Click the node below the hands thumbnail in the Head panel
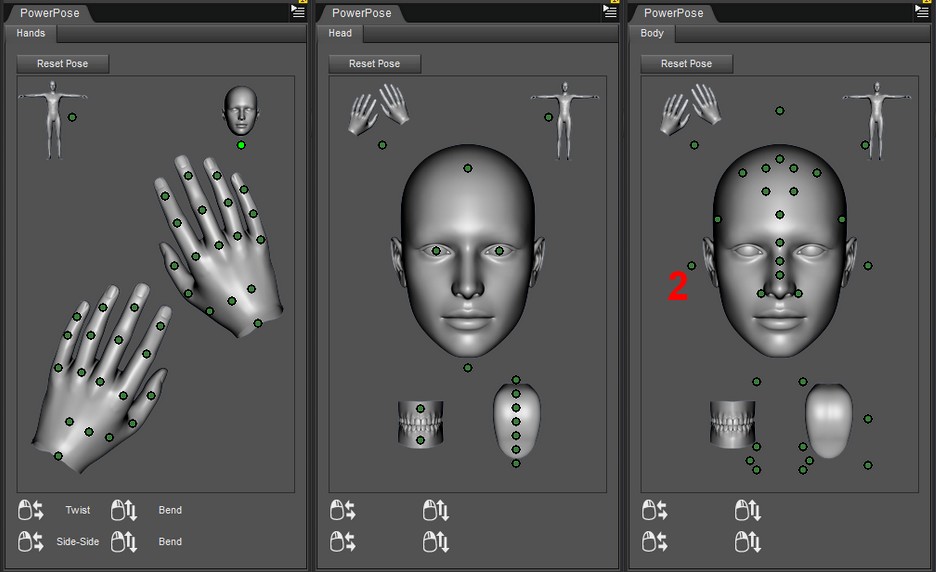Image resolution: width=936 pixels, height=572 pixels. click(382, 145)
